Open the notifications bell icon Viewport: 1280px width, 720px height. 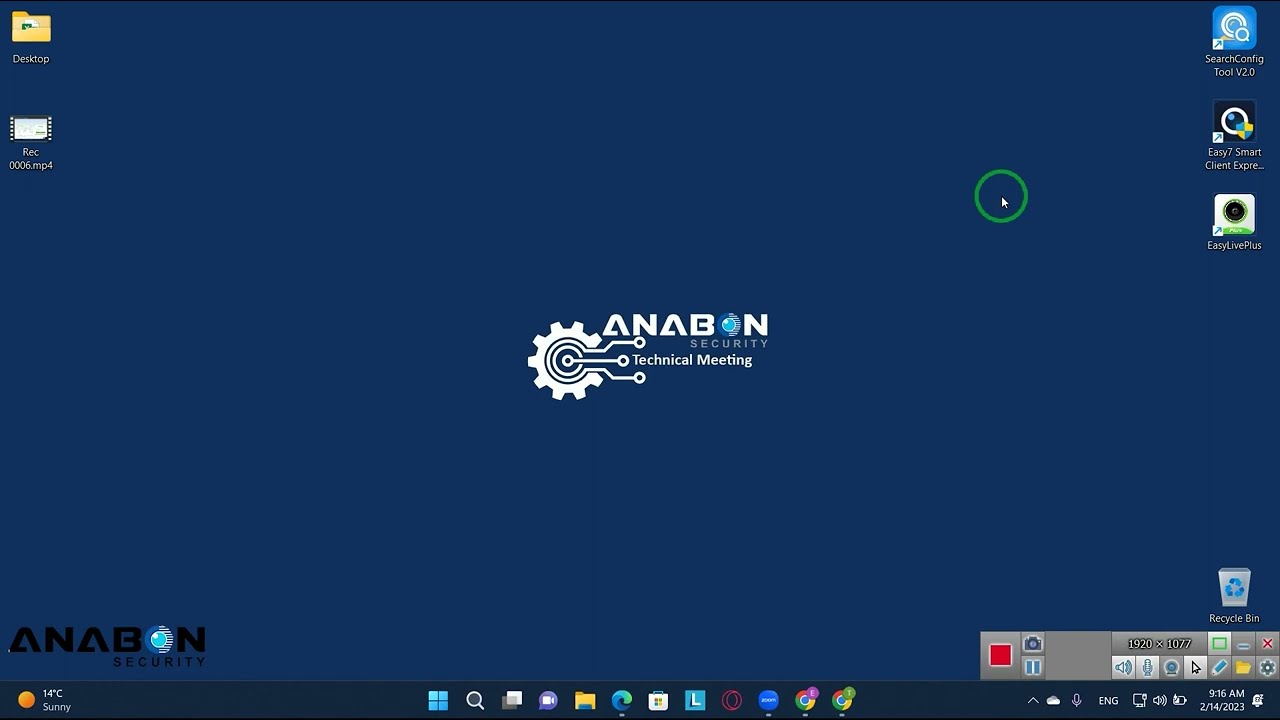(1258, 700)
